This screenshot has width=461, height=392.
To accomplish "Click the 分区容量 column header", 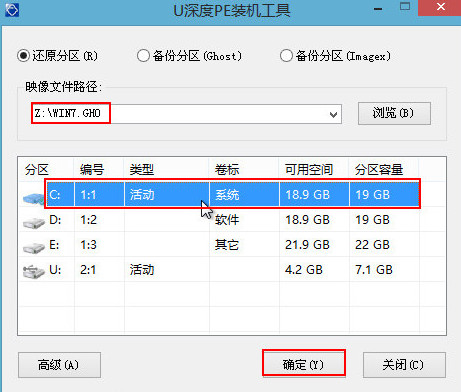I will coord(379,170).
